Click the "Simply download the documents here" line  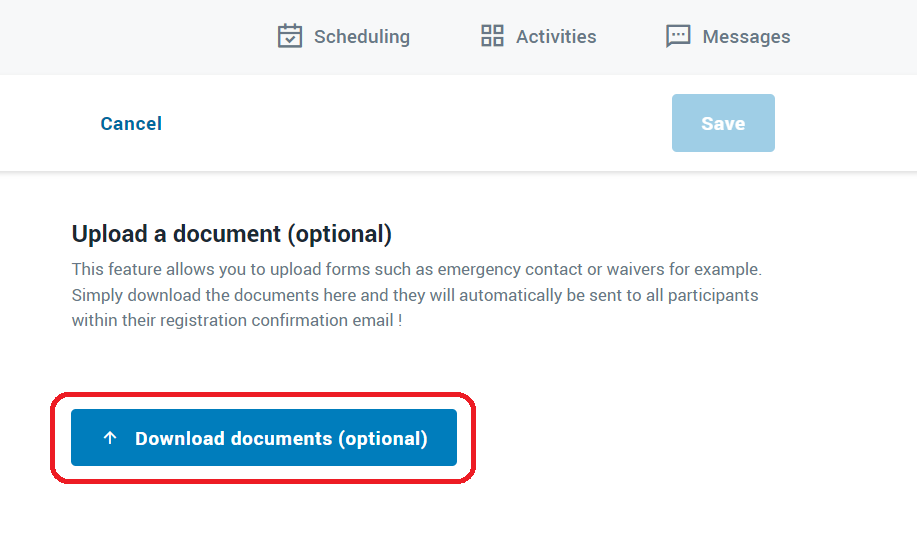[415, 295]
